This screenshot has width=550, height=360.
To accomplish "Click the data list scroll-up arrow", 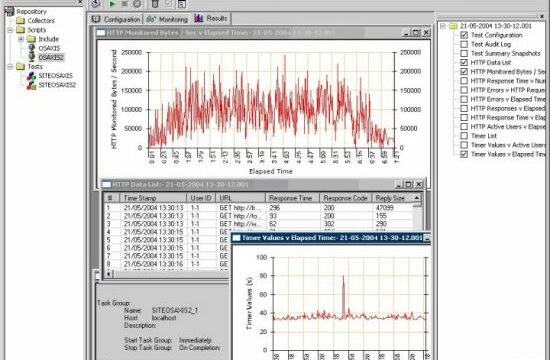I will [417, 198].
